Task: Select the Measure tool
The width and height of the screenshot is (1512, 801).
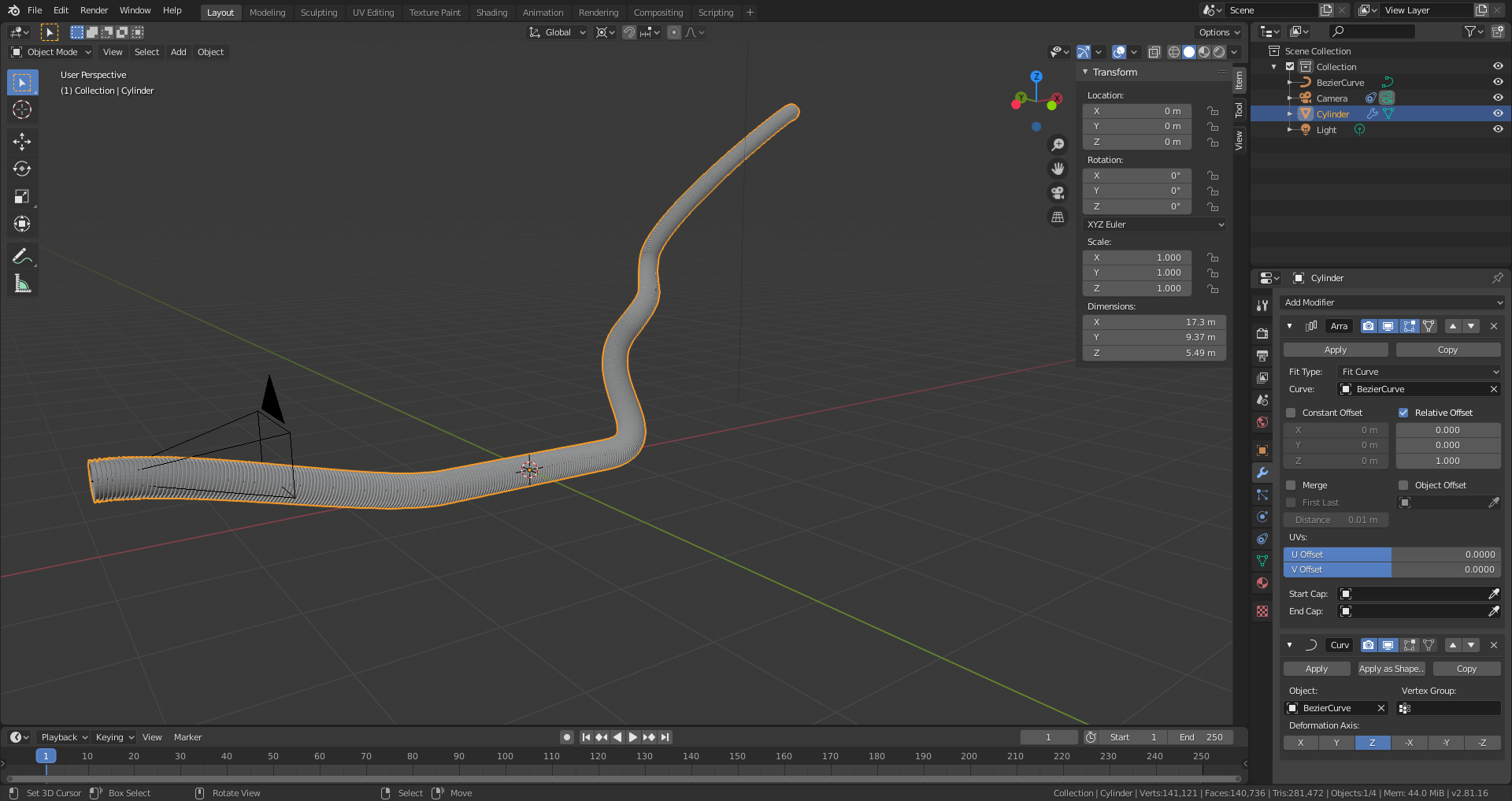Action: [x=22, y=284]
